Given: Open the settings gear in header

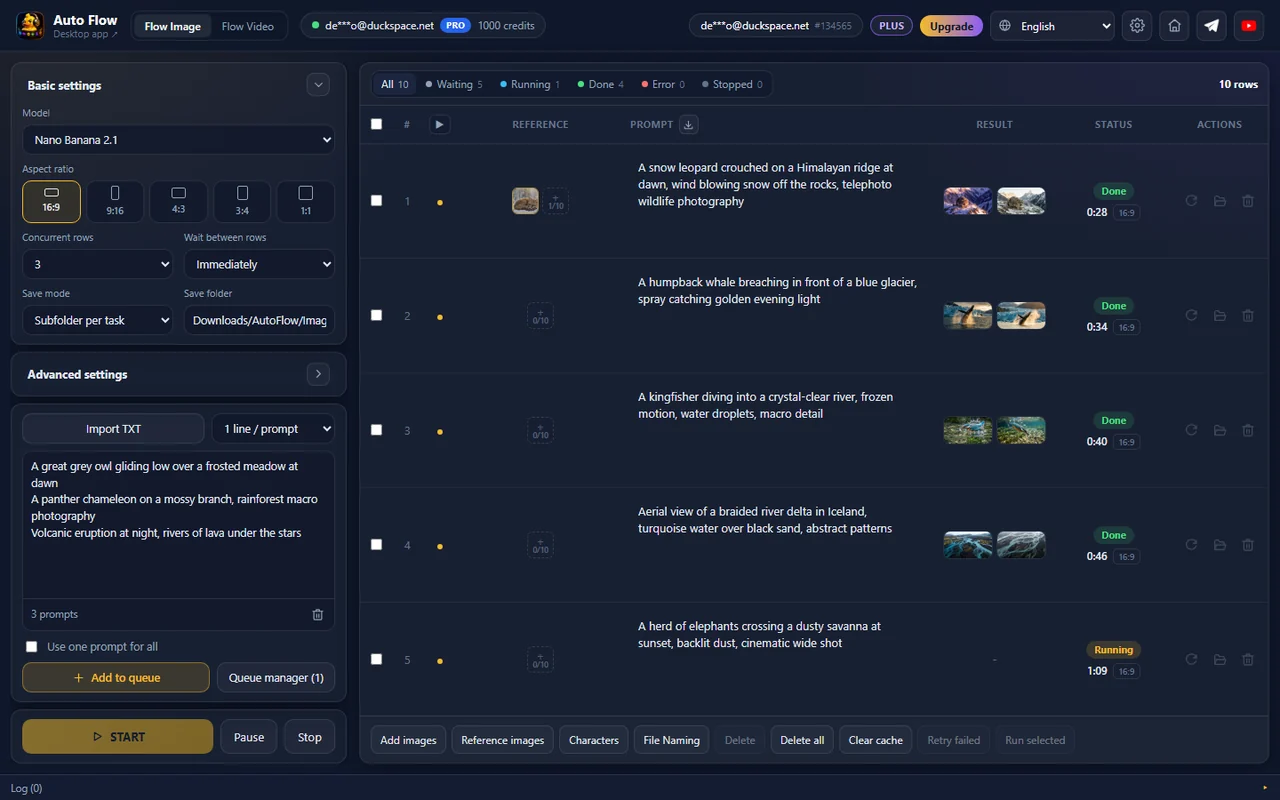Looking at the screenshot, I should 1137,26.
